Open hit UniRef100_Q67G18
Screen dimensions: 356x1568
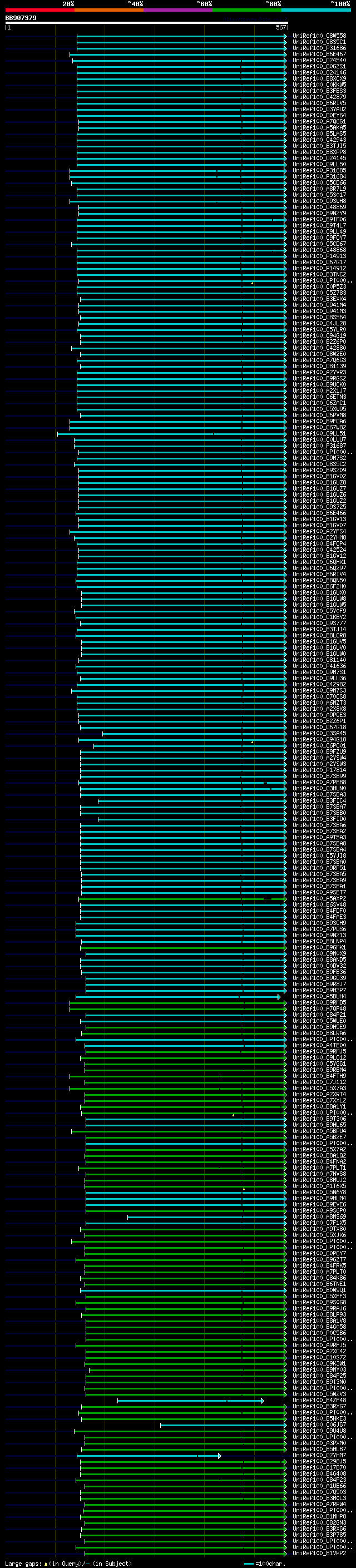click(x=319, y=728)
